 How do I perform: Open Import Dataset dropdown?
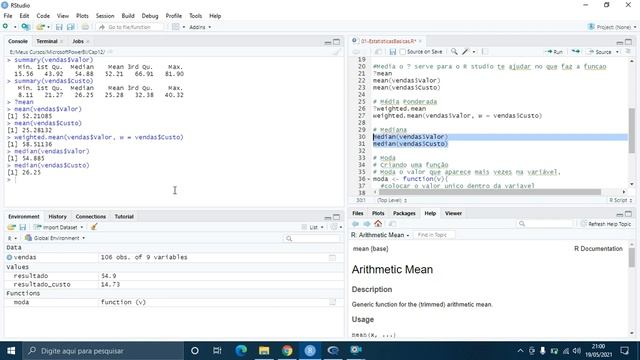coord(58,227)
